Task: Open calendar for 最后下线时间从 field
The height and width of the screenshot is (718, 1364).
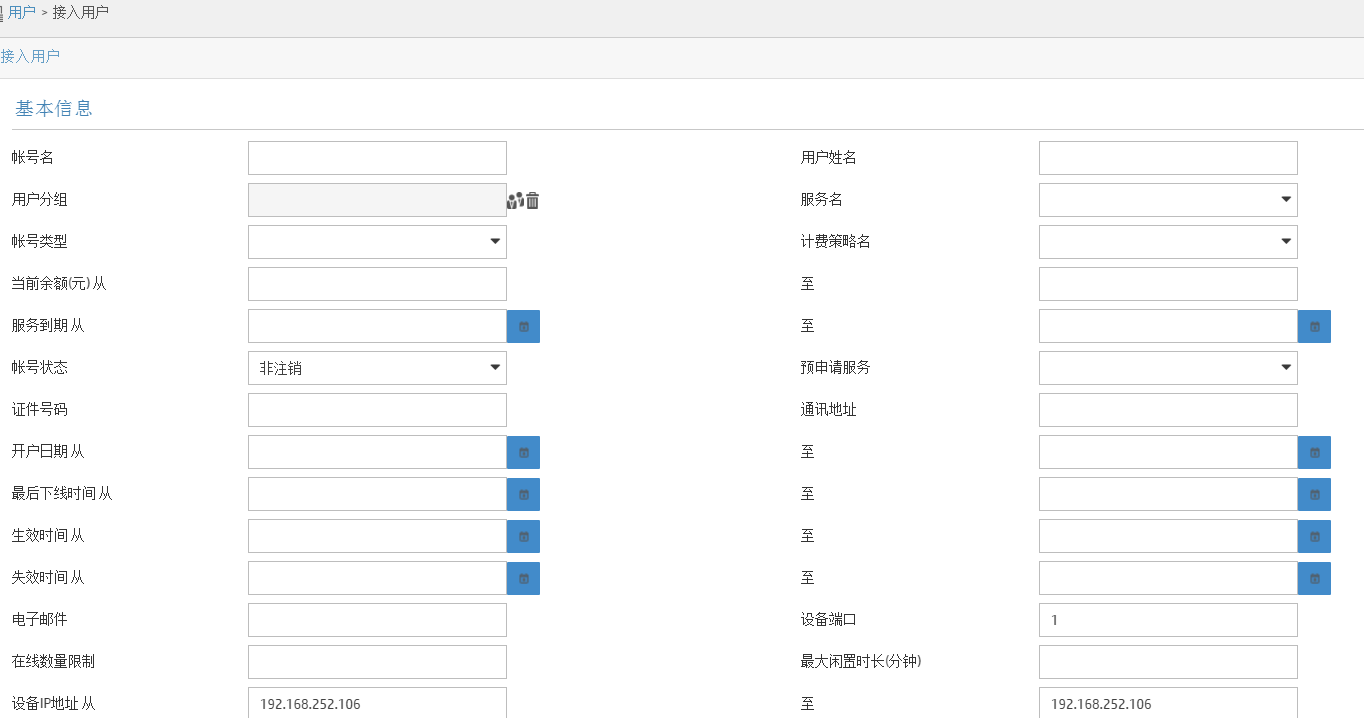Action: pyautogui.click(x=523, y=494)
